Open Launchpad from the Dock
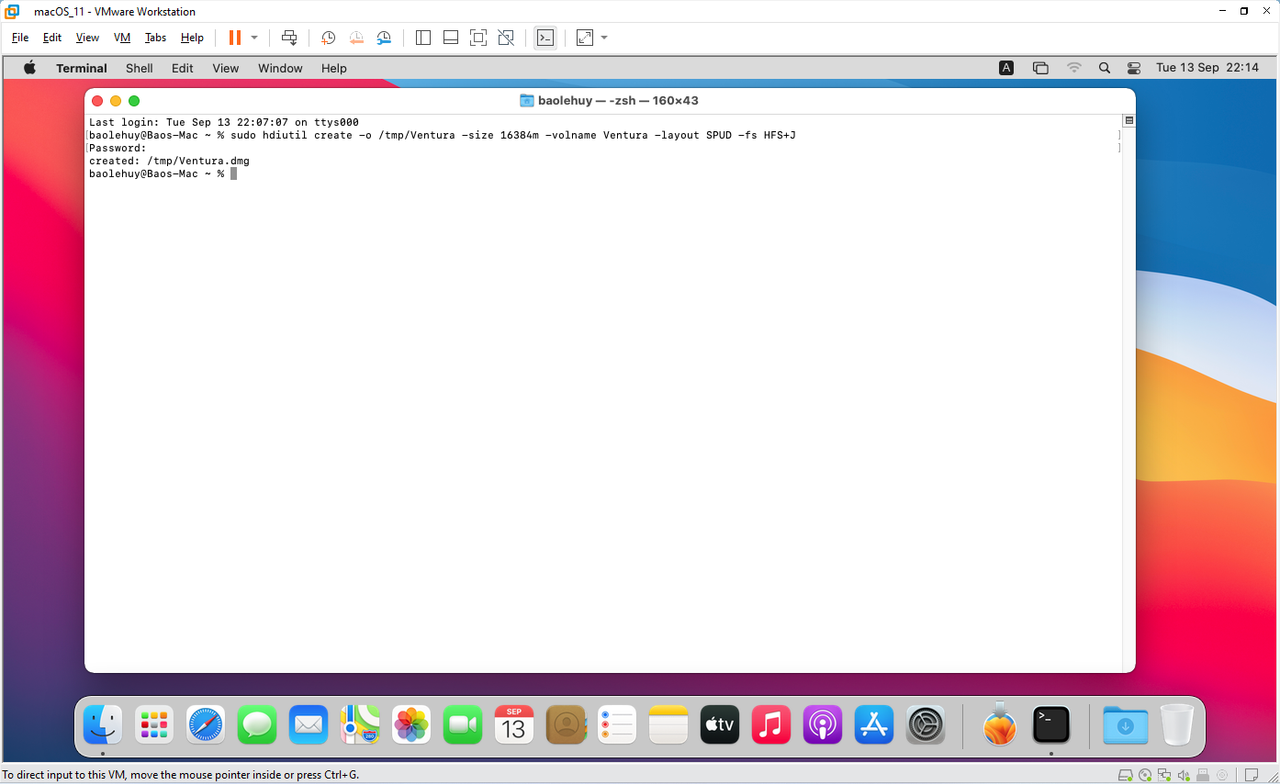1280x784 pixels. point(154,724)
